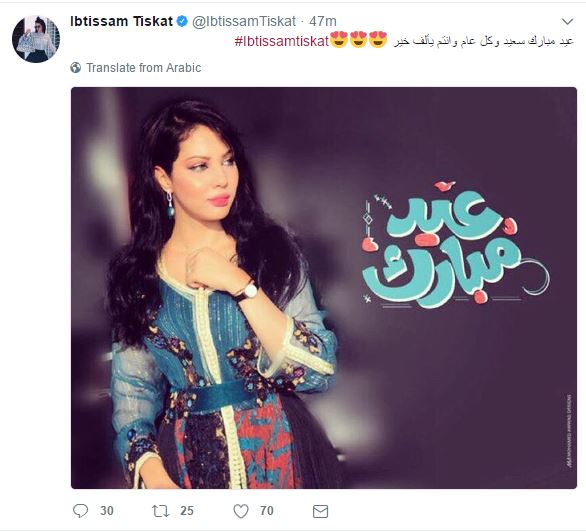
Task: Retweet using the retweet arrows icon
Action: (161, 511)
